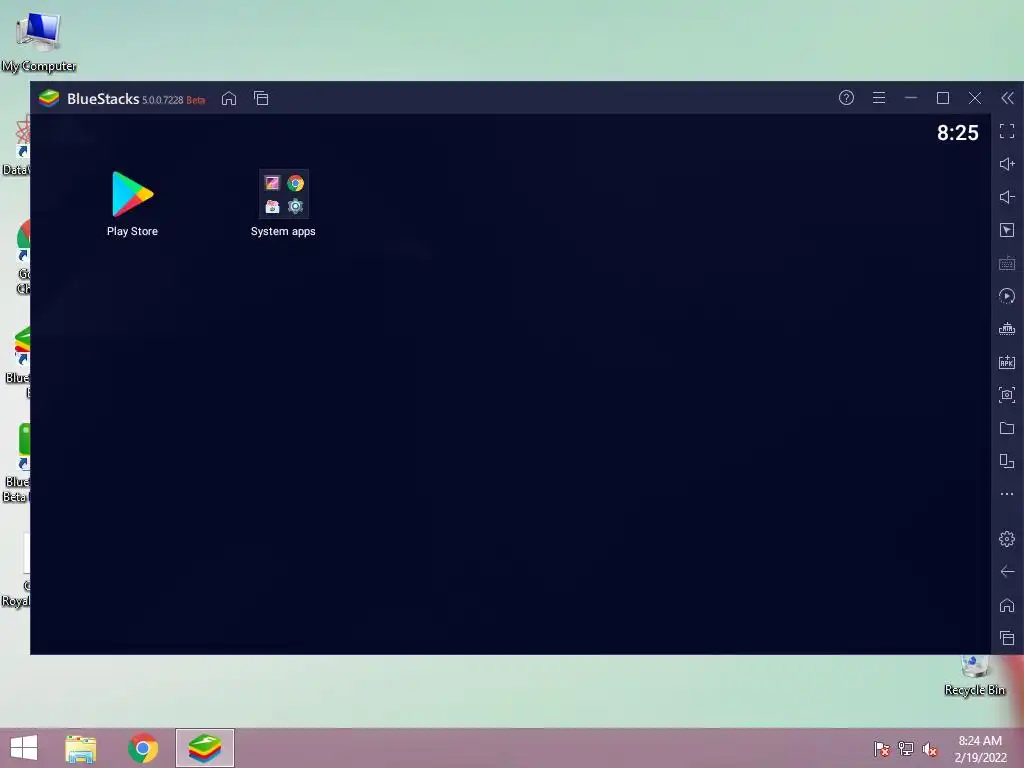Image resolution: width=1024 pixels, height=768 pixels.
Task: Open the media folder
Action: [x=1007, y=428]
